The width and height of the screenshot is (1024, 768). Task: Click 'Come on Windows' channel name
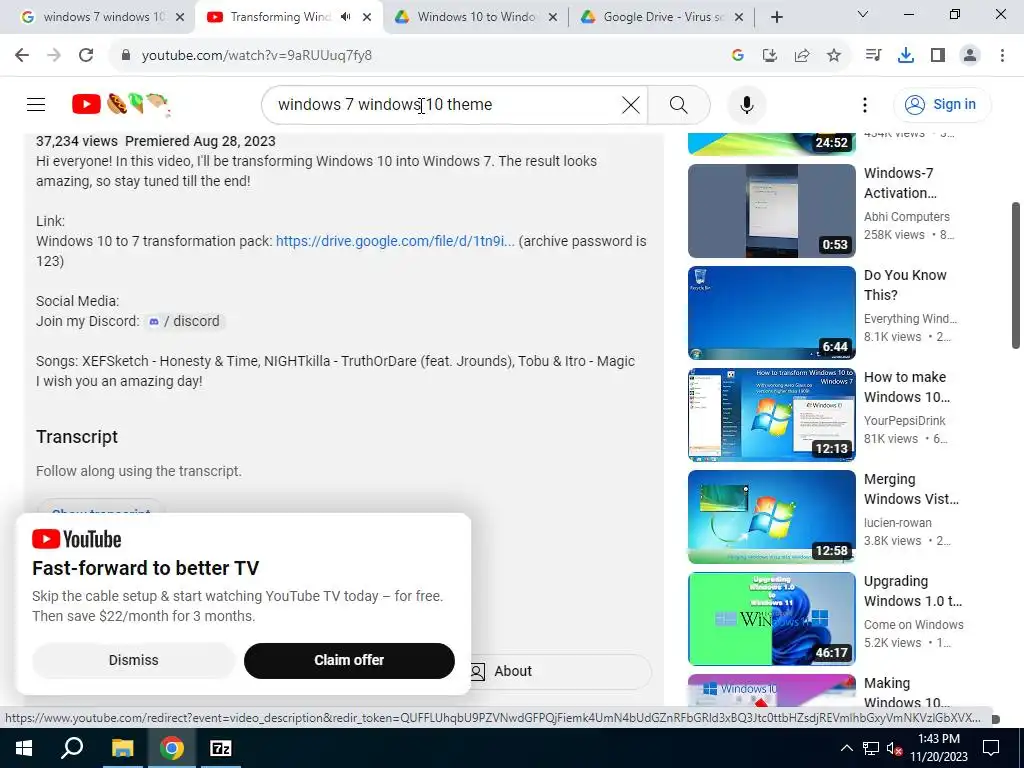pos(913,624)
